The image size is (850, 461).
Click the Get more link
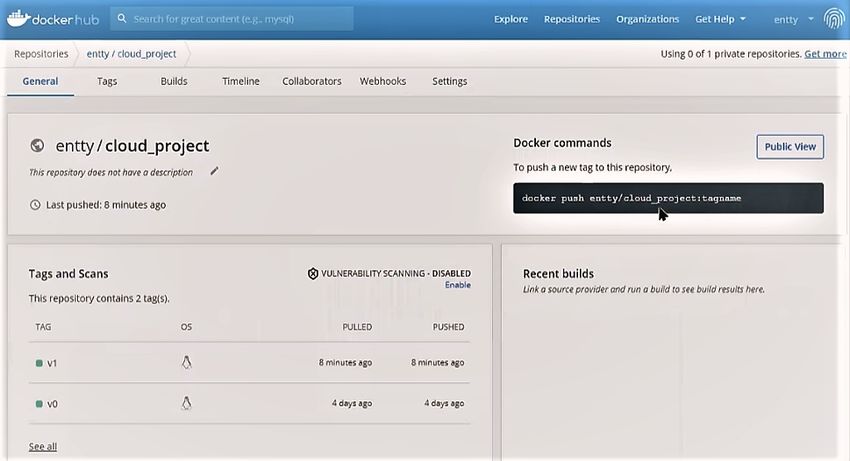[x=825, y=54]
